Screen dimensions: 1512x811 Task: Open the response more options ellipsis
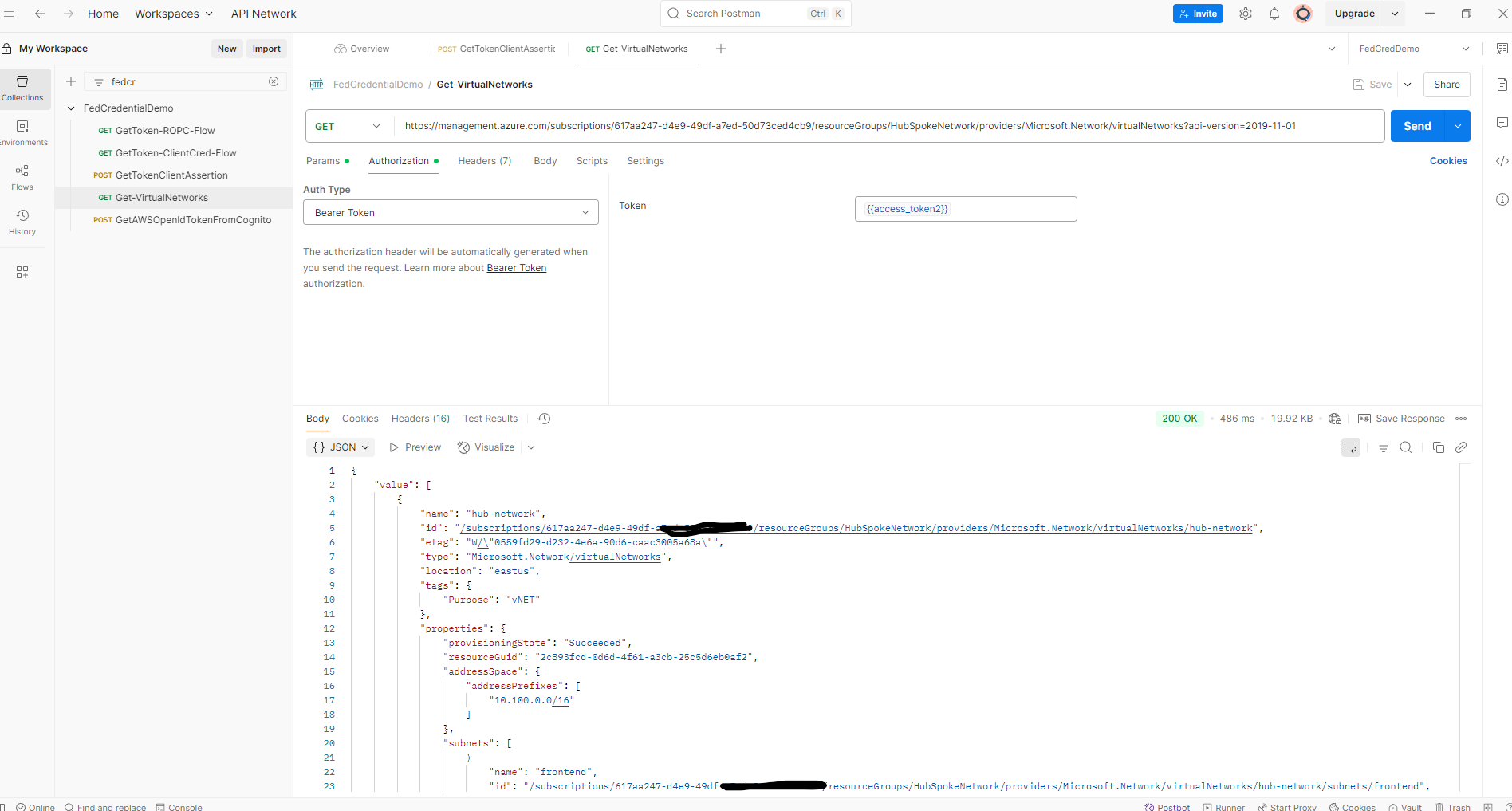(x=1461, y=419)
